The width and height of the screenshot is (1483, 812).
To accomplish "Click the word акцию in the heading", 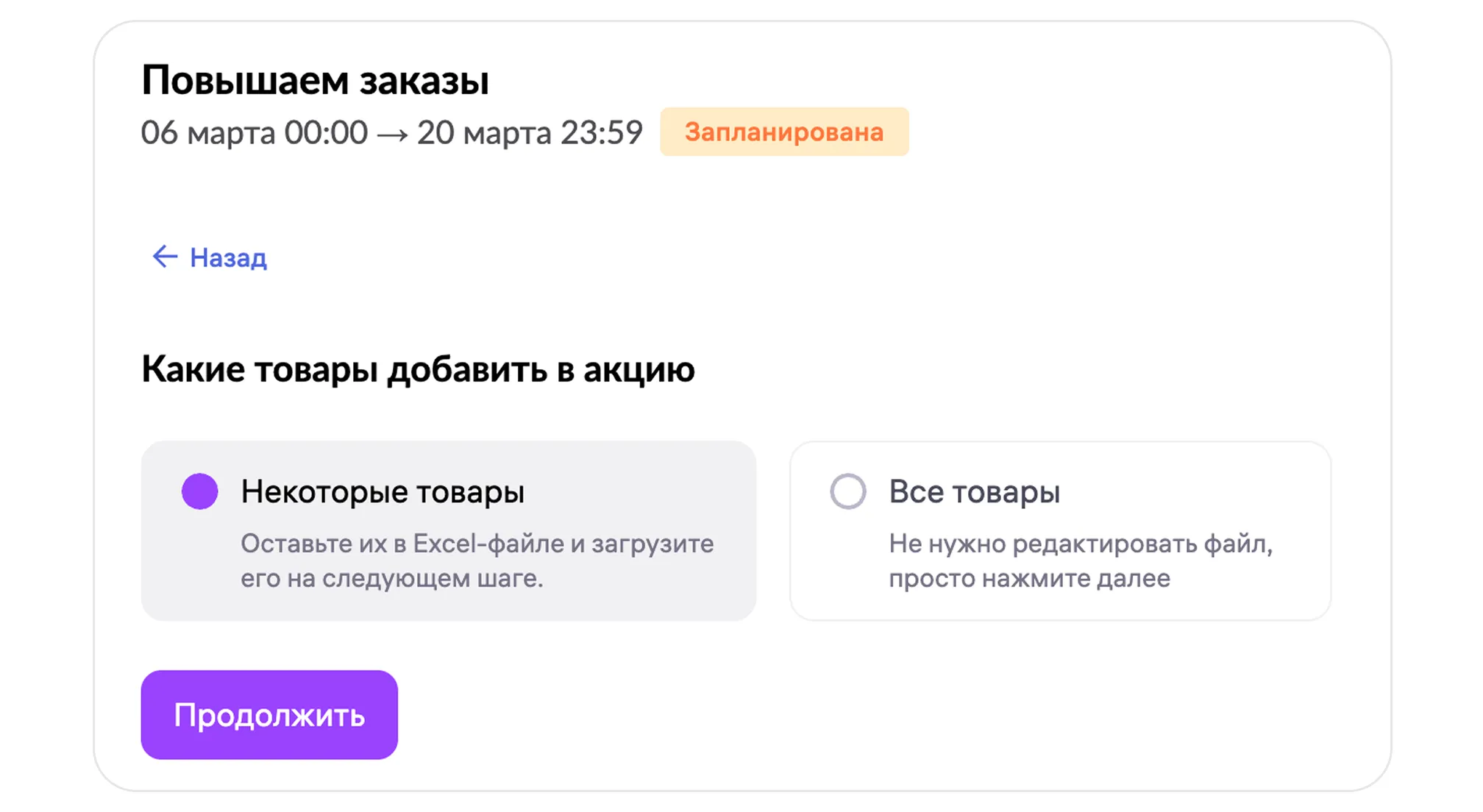I will (639, 370).
